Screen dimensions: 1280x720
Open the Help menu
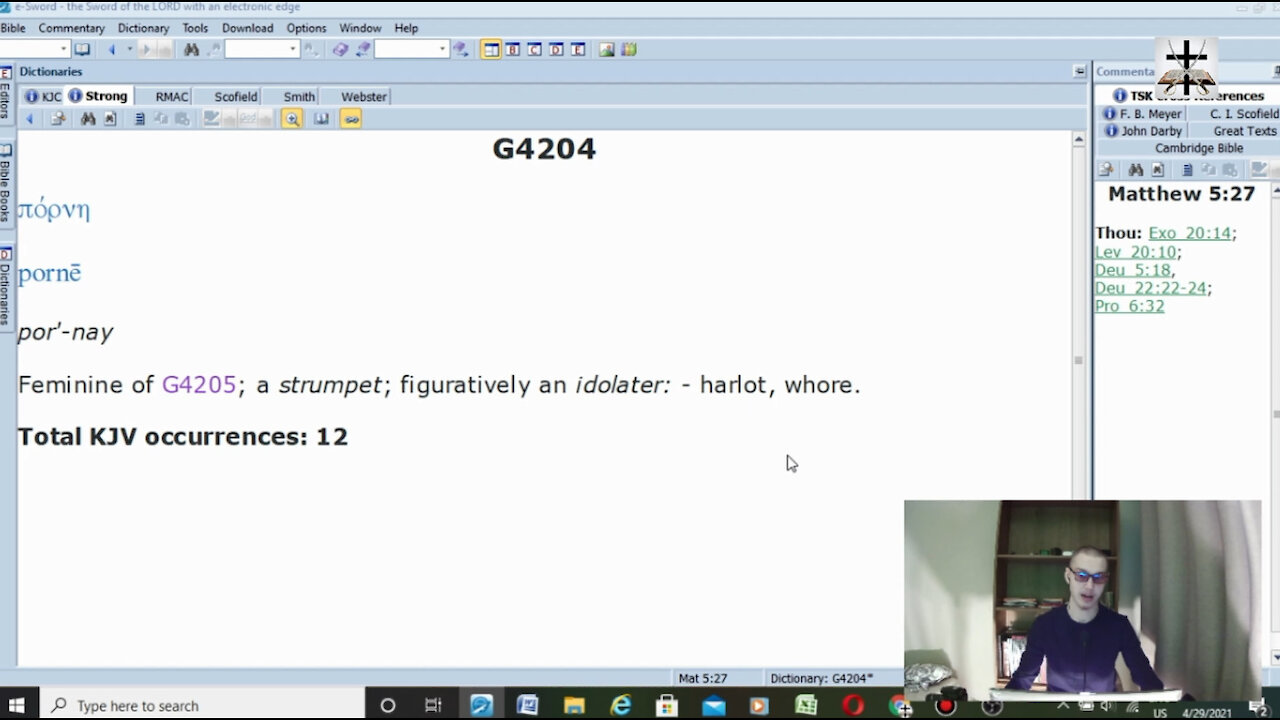(x=406, y=28)
